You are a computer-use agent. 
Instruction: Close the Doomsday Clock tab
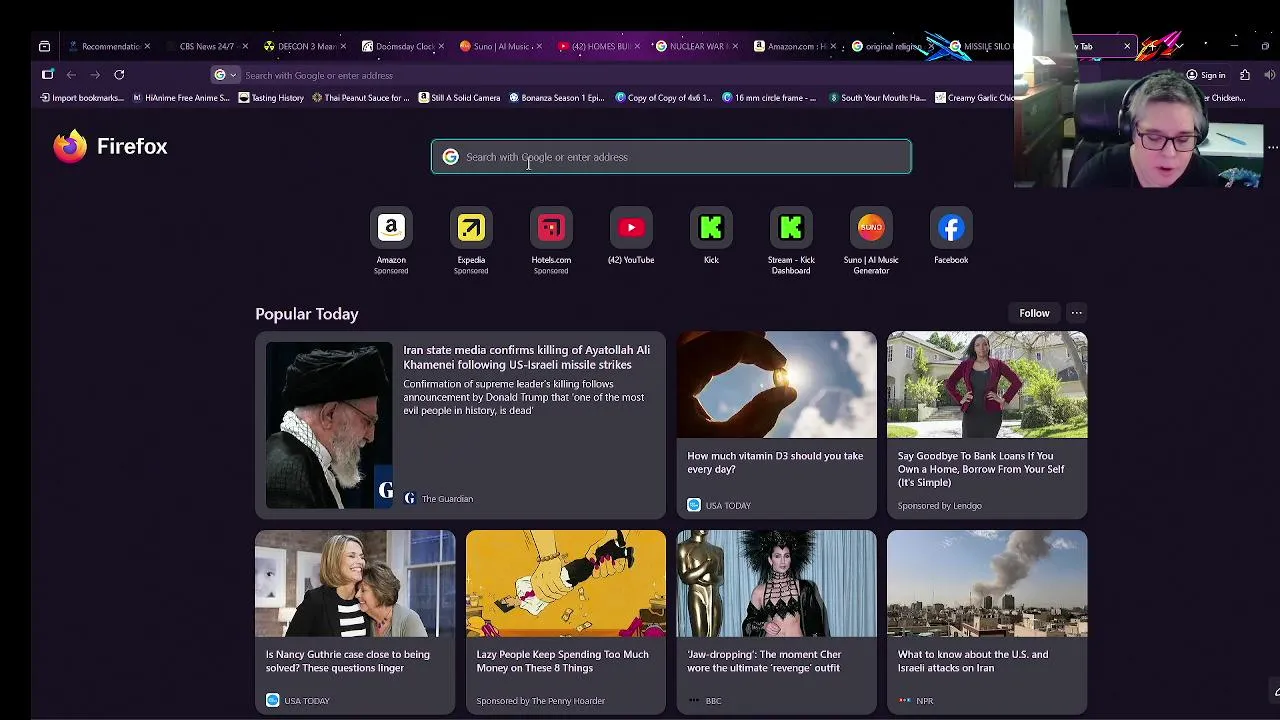[x=441, y=46]
